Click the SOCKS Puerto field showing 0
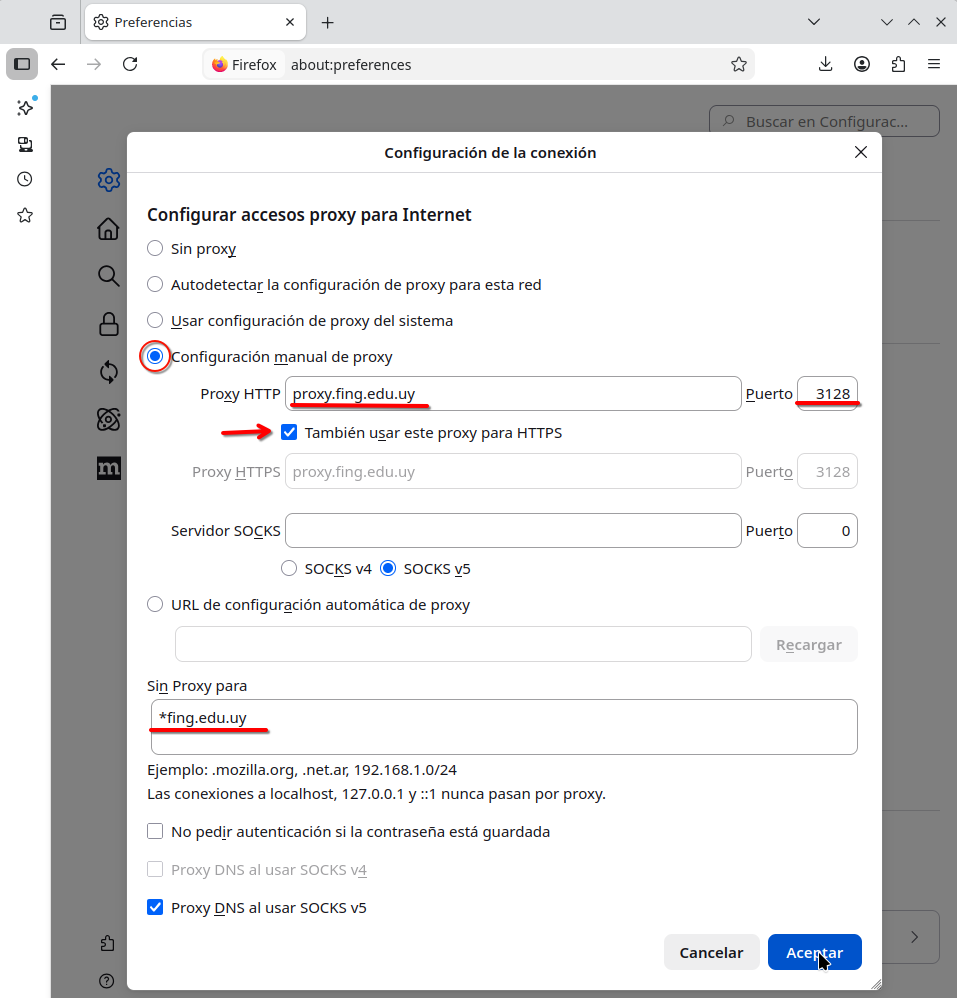Viewport: 957px width, 998px height. point(827,531)
